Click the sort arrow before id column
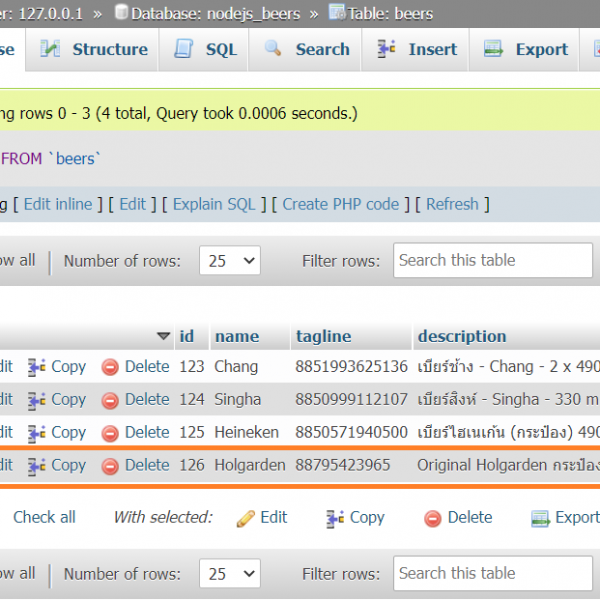The width and height of the screenshot is (600, 600). (x=164, y=336)
